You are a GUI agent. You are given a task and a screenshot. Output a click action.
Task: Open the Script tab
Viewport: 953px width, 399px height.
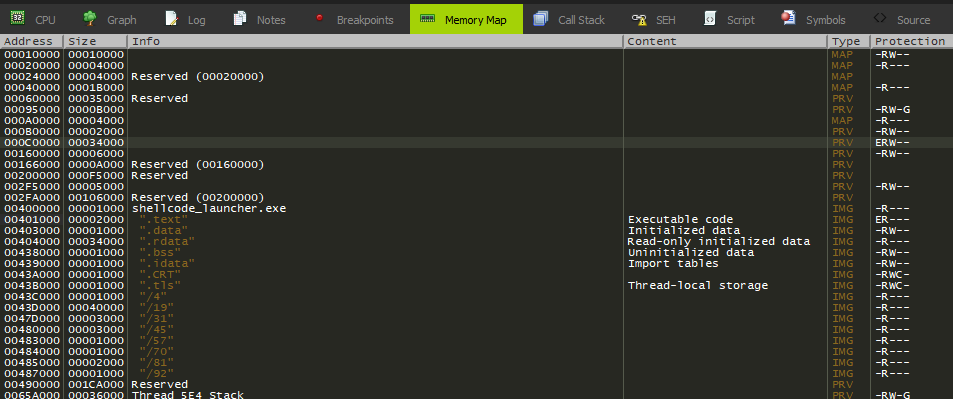[729, 19]
